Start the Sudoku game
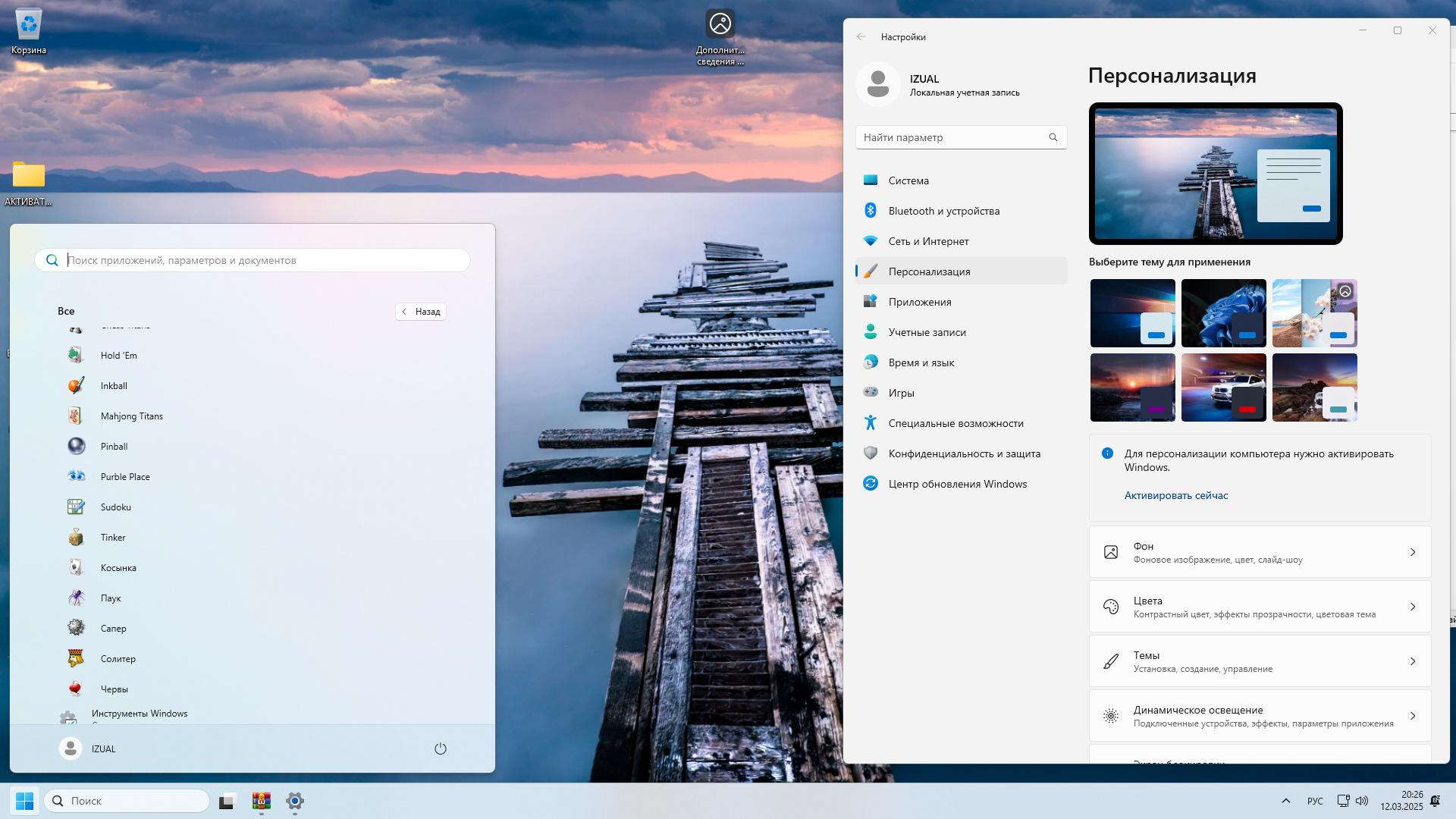1456x819 pixels. pos(115,507)
